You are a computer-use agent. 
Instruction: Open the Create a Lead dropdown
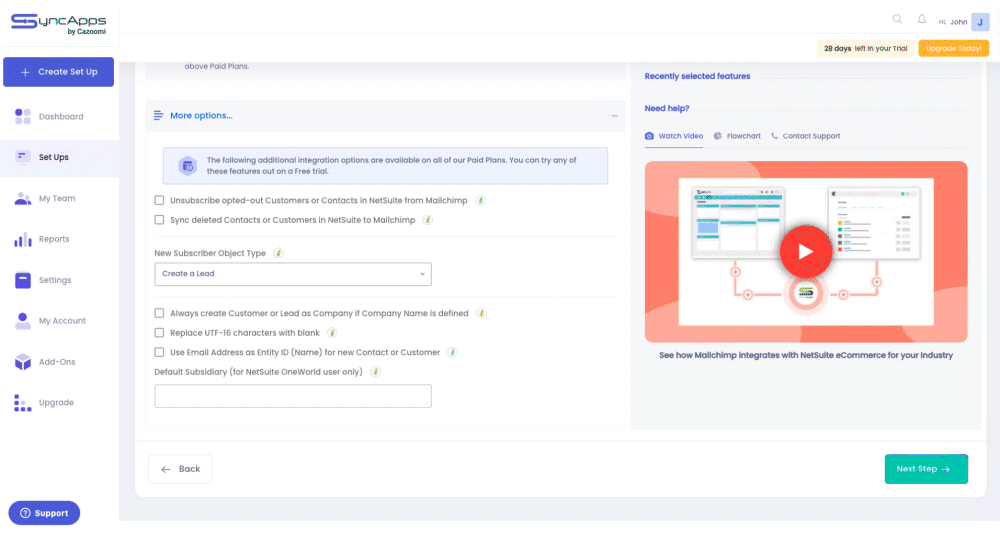(x=293, y=274)
